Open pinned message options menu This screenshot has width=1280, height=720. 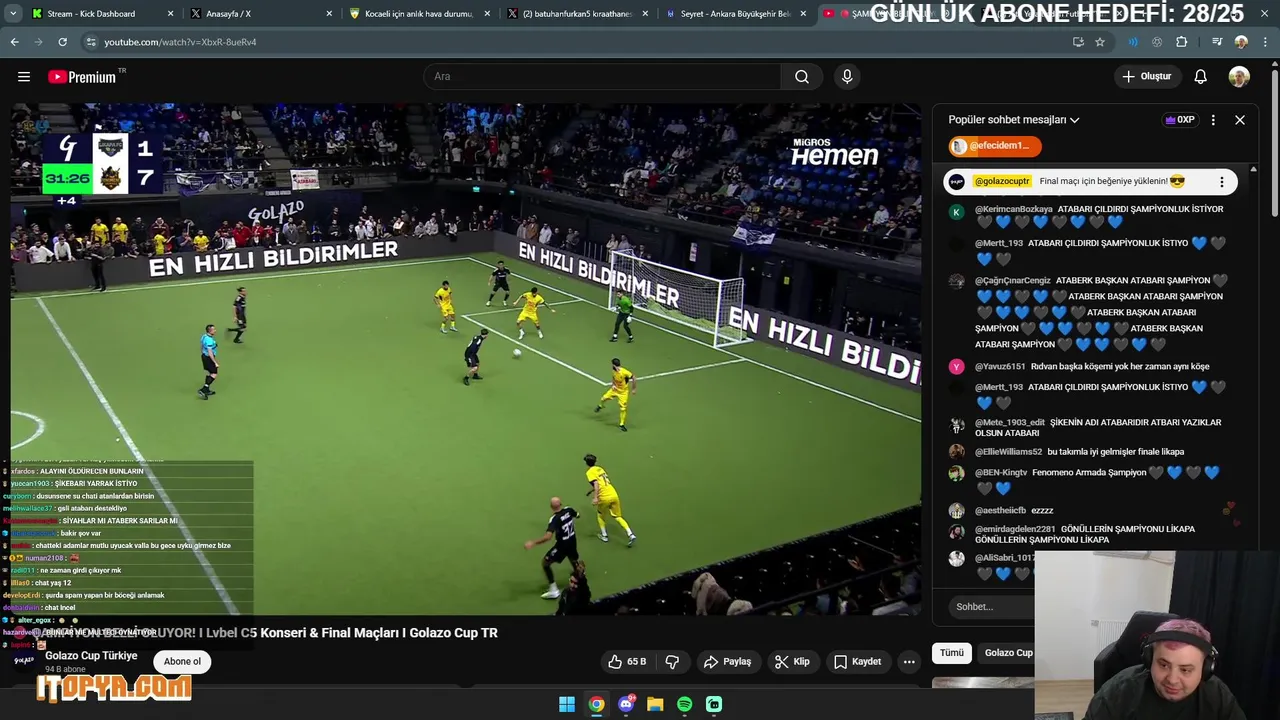click(x=1221, y=182)
